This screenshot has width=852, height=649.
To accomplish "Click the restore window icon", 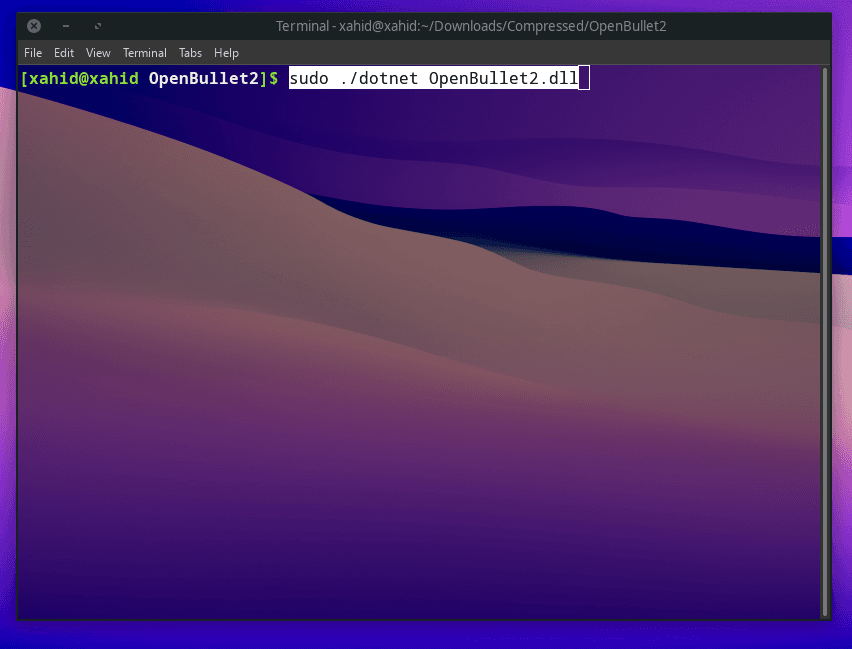I will (x=97, y=26).
